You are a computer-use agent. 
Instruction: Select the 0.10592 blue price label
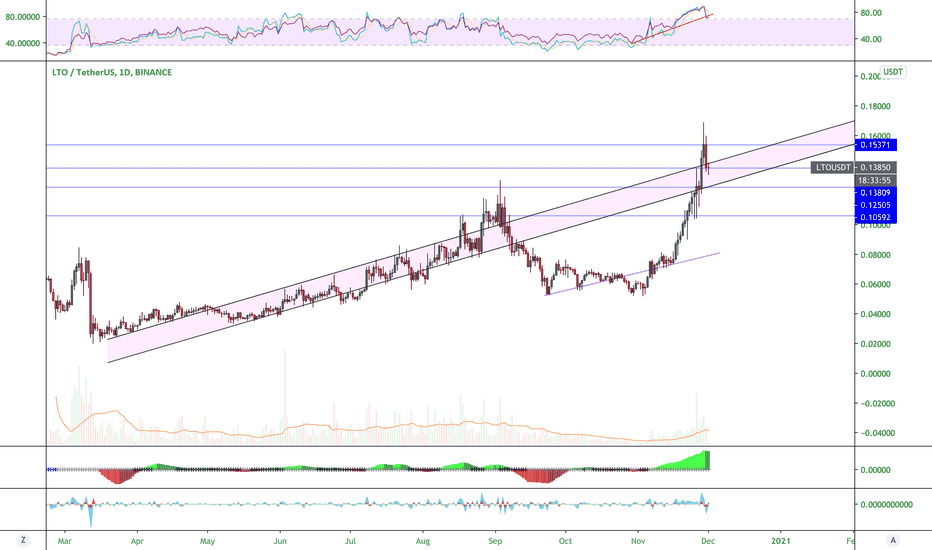pos(876,217)
